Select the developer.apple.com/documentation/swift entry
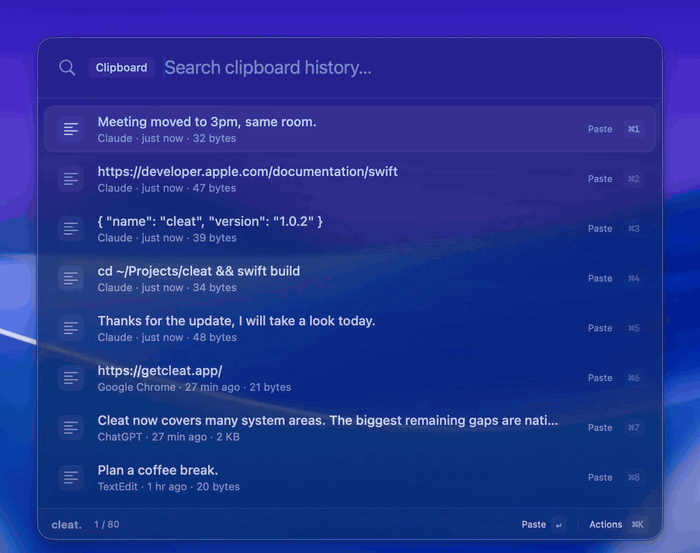700x553 pixels. (350, 179)
